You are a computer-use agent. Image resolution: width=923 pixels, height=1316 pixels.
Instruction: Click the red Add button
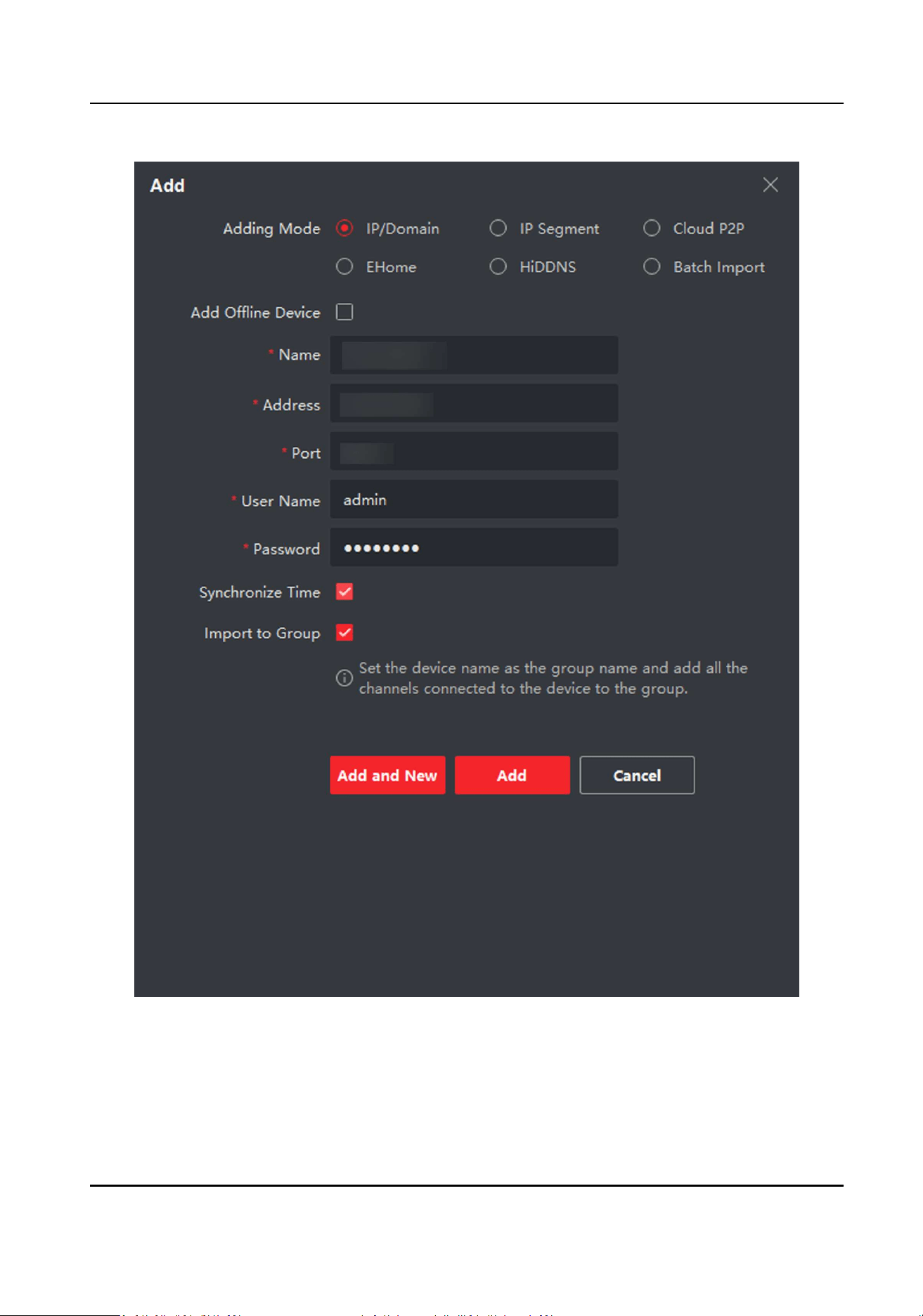(x=512, y=775)
